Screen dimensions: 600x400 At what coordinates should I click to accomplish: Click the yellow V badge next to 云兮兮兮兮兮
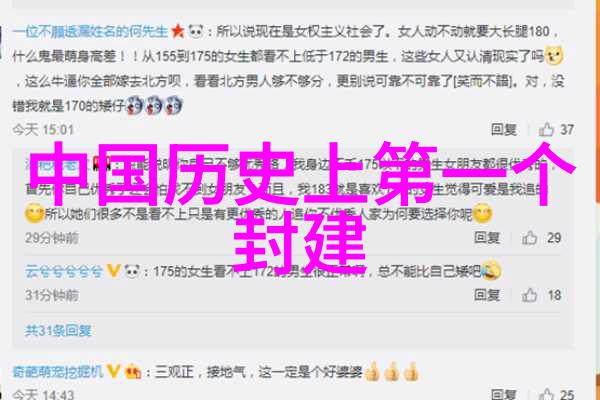pos(113,271)
